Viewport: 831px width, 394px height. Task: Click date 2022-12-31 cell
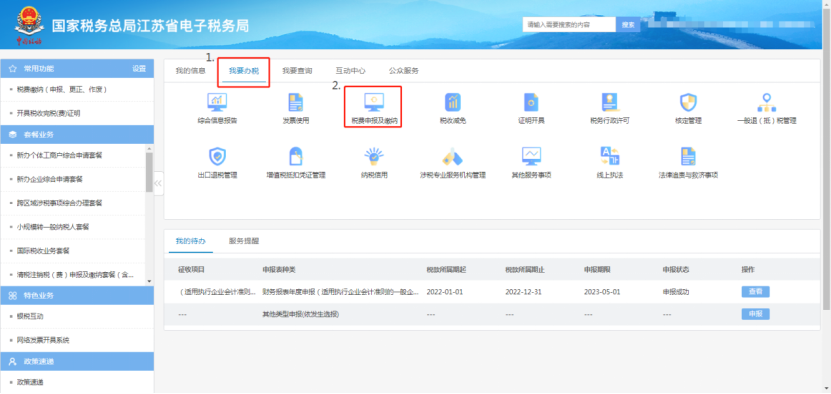524,292
